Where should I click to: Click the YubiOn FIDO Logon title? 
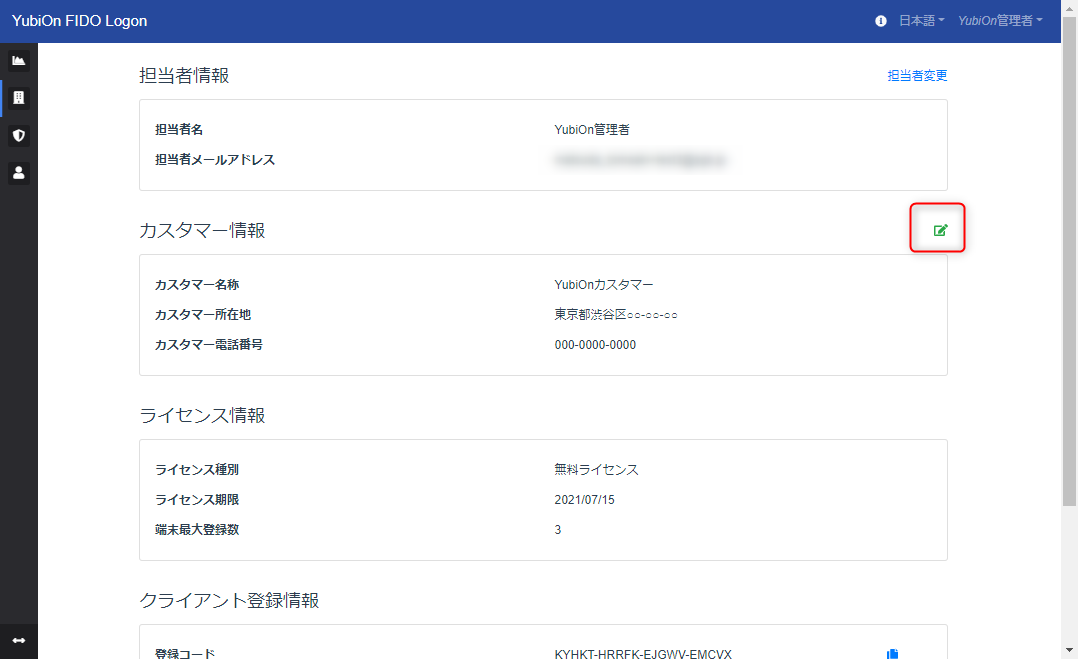[x=80, y=21]
